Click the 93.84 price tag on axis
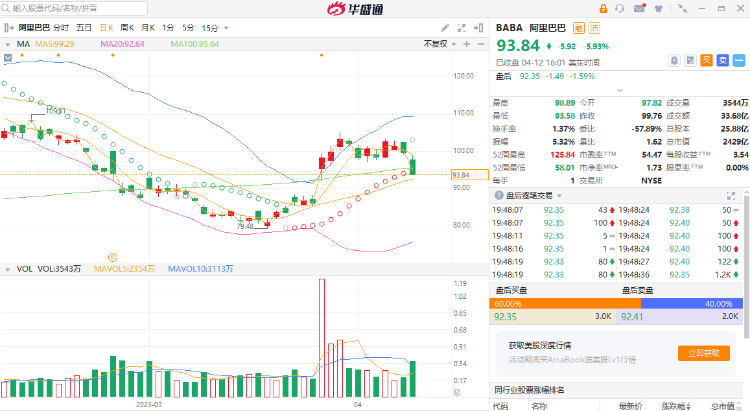This screenshot has width=750, height=411. (469, 175)
